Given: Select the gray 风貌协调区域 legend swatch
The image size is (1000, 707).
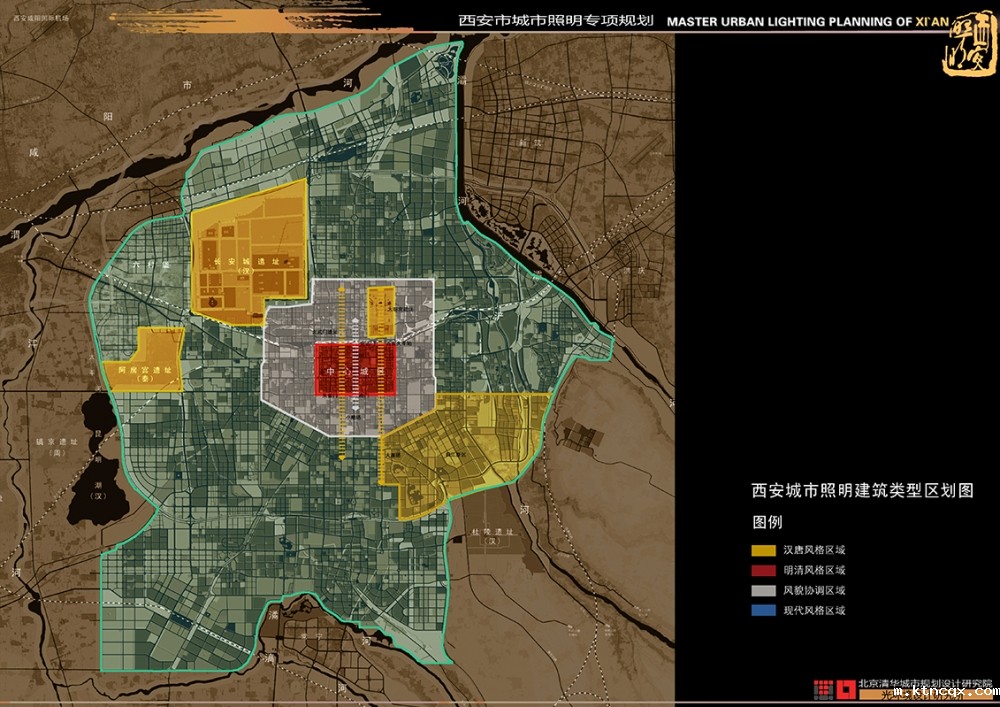Looking at the screenshot, I should (764, 590).
